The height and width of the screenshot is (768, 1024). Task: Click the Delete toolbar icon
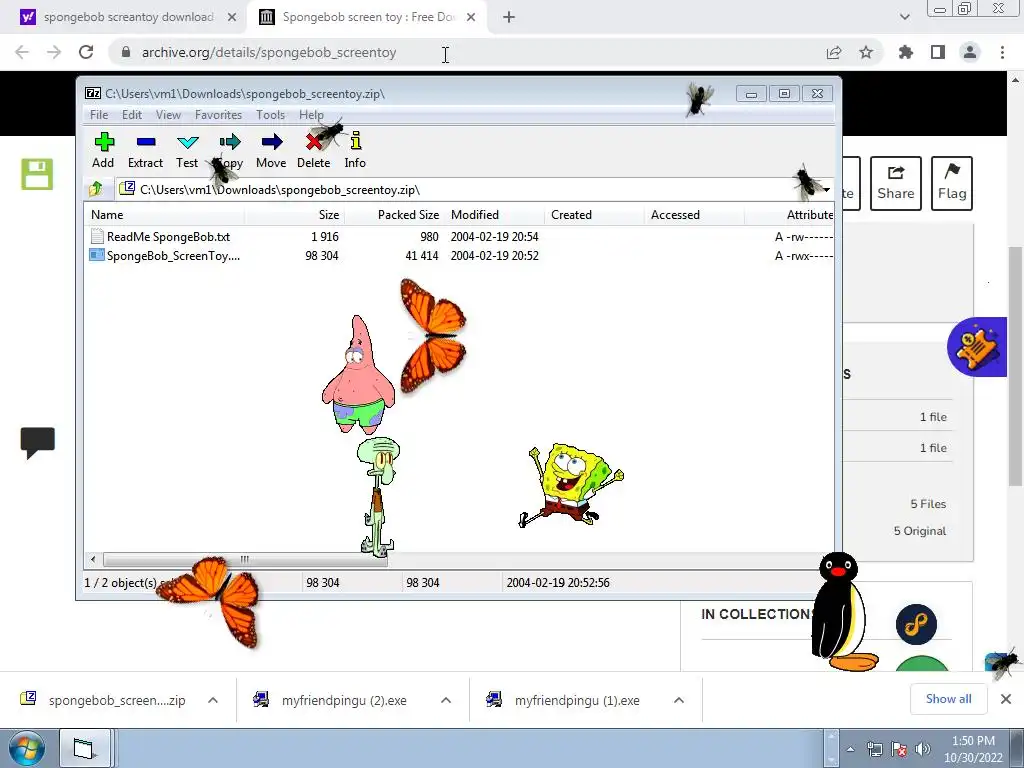(313, 151)
